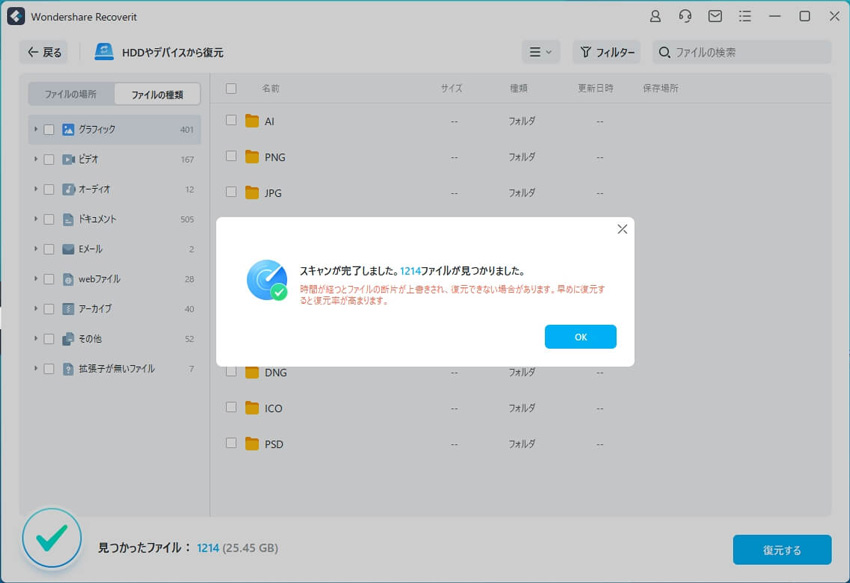Screen dimensions: 850x583
Task: Open the list menu icon in title bar
Action: [745, 17]
